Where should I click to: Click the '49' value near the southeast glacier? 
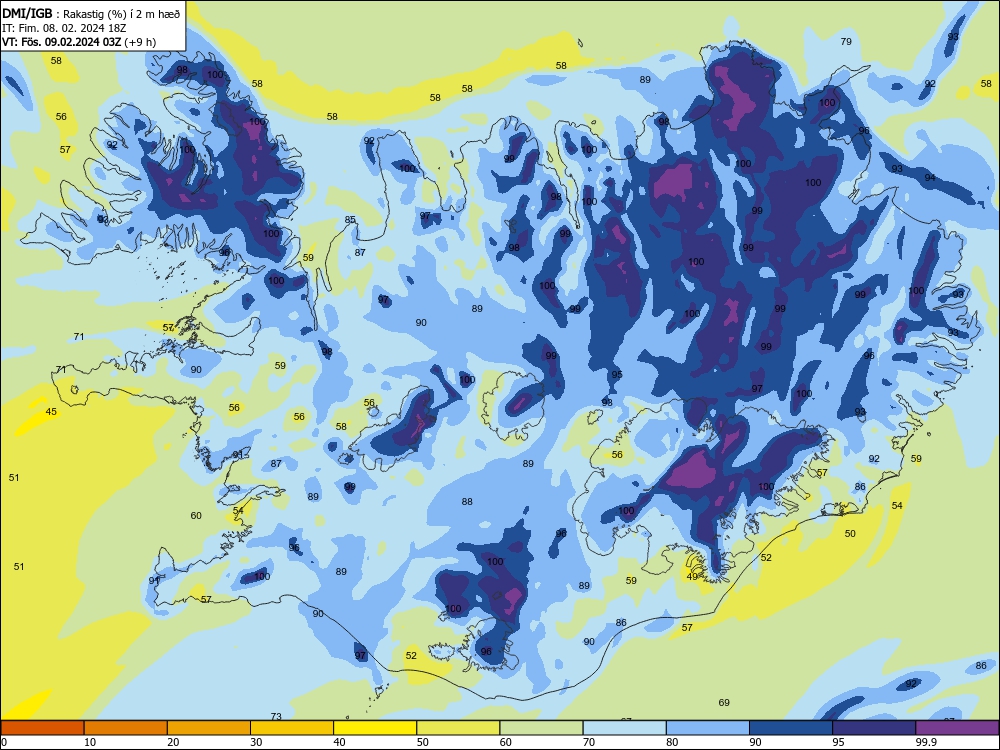point(692,577)
